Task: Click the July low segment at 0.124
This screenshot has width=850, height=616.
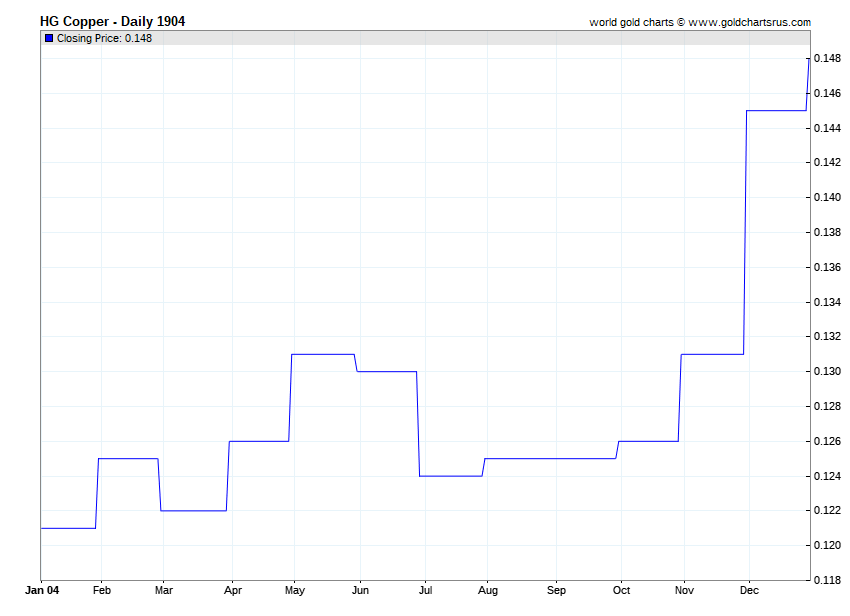Action: tap(450, 476)
